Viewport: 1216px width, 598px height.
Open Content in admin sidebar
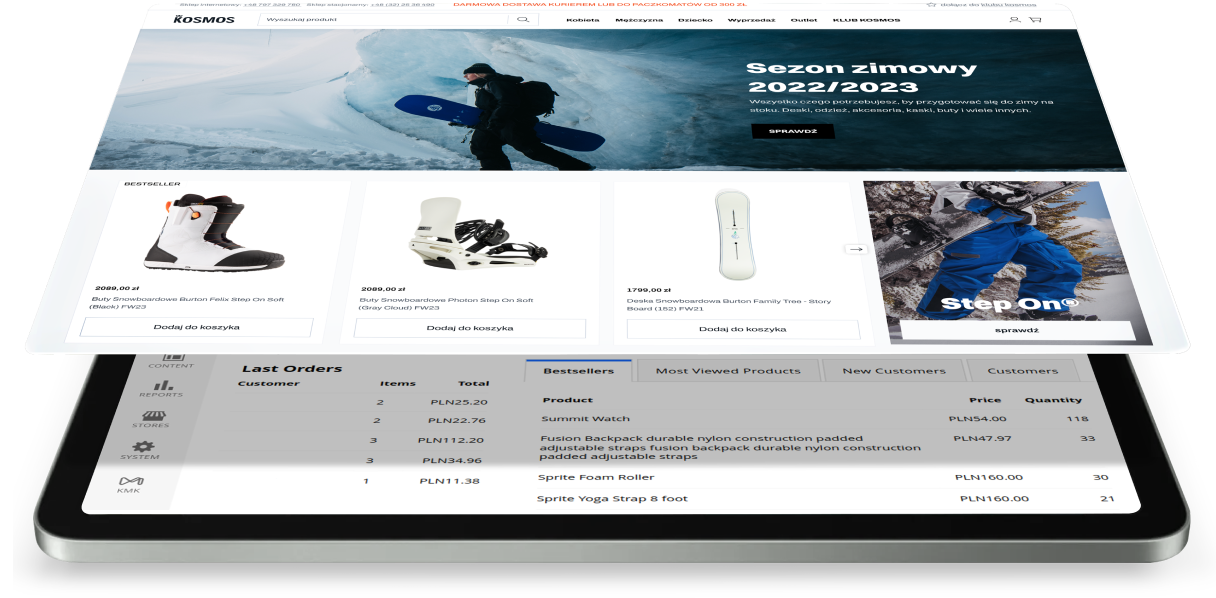click(x=172, y=359)
